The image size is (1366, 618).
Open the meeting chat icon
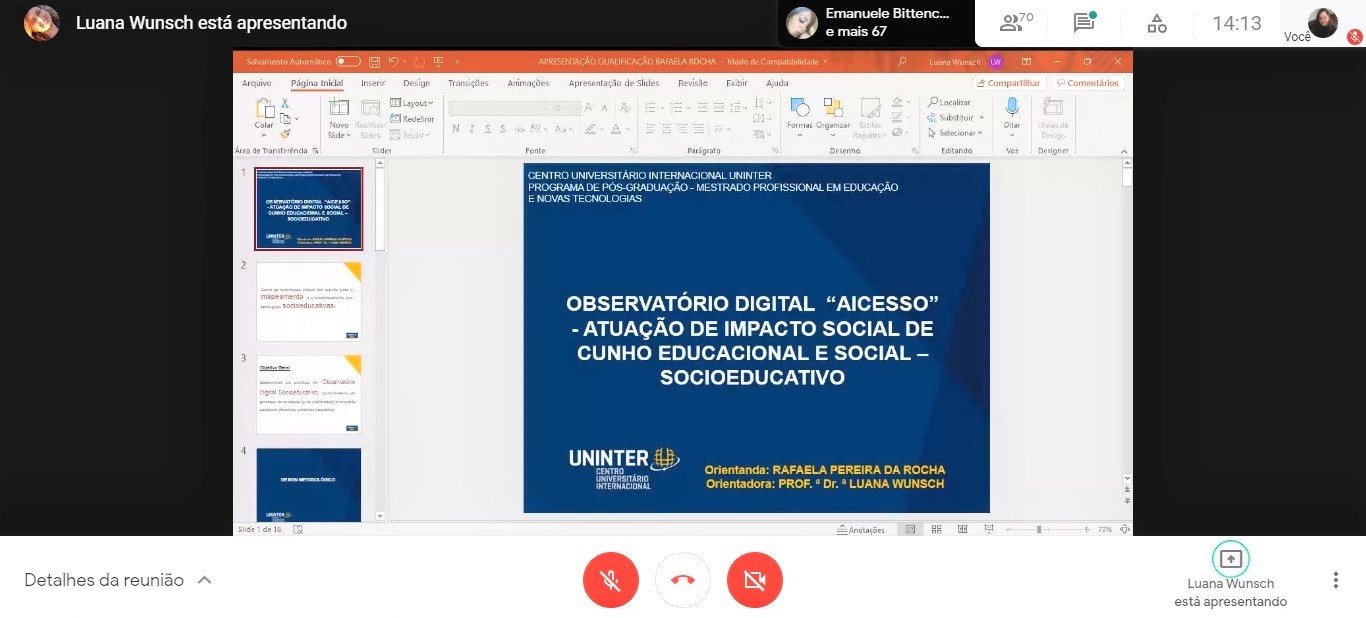1083,23
